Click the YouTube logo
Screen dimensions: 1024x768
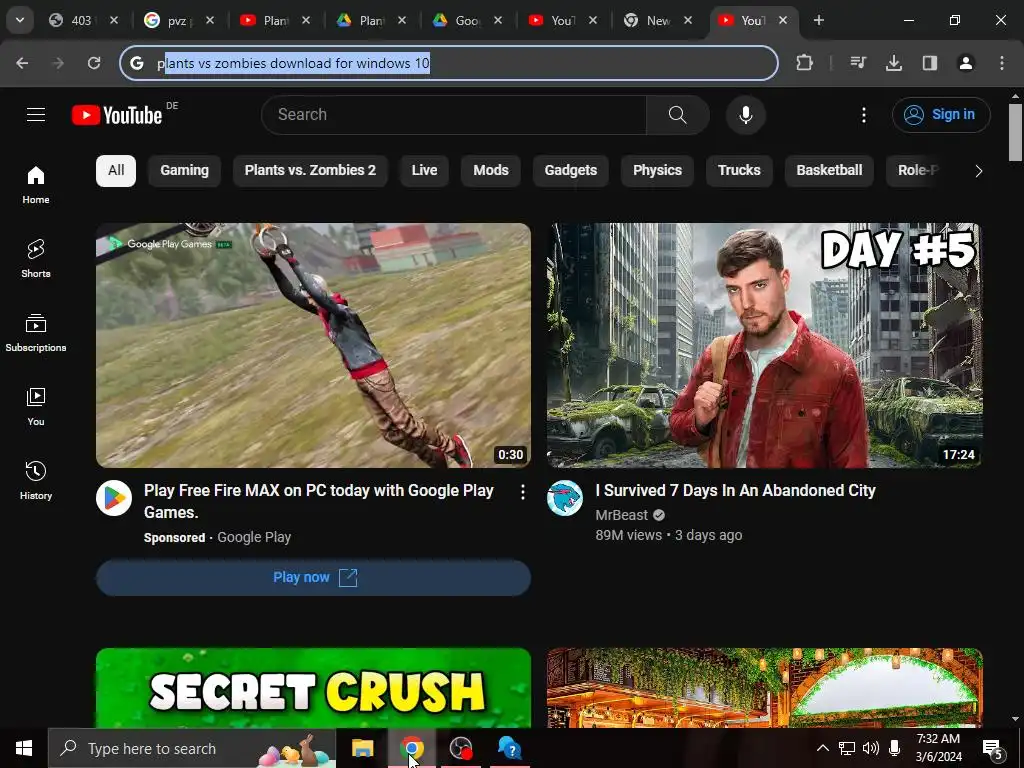117,115
